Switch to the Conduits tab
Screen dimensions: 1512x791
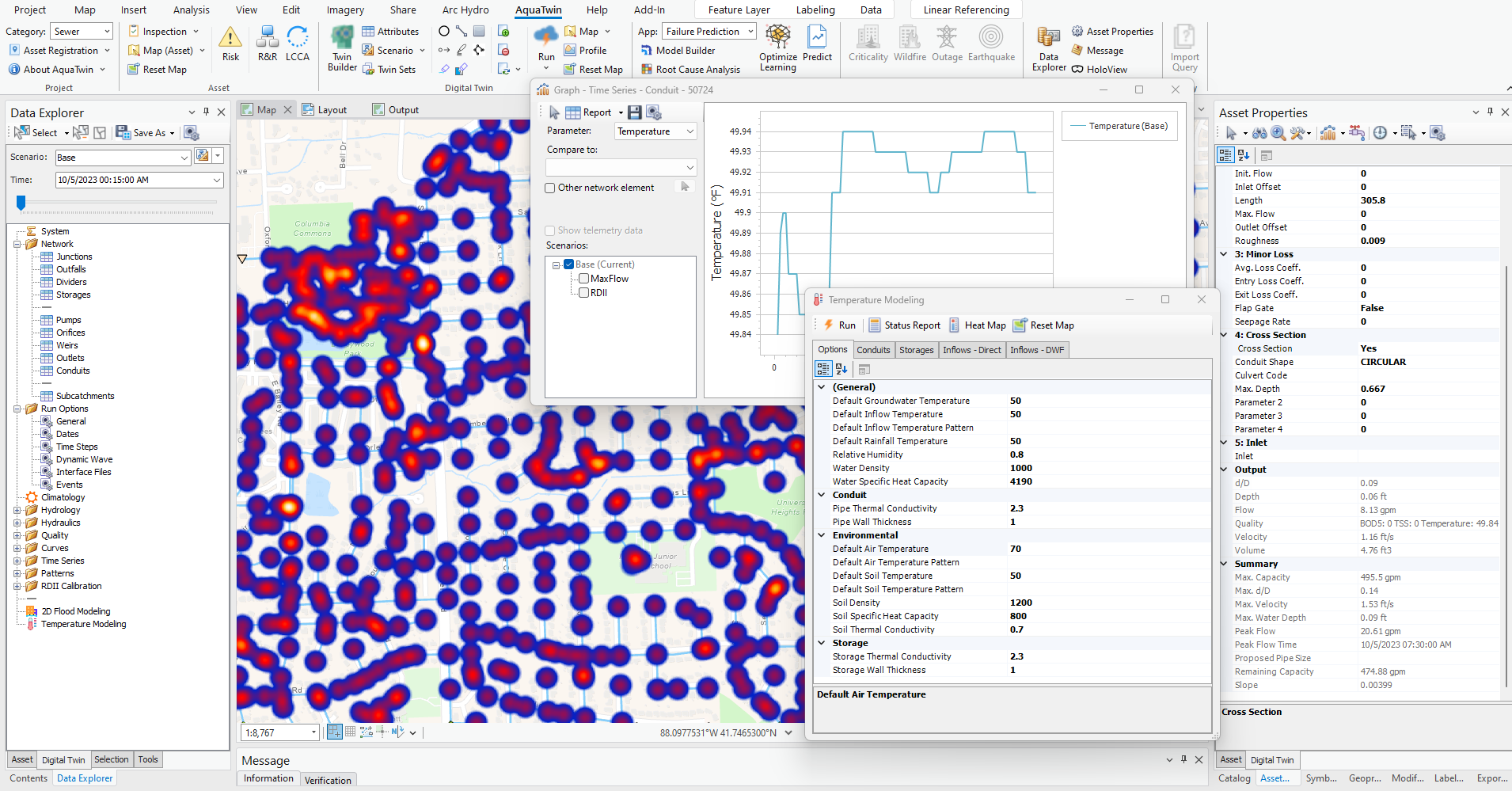873,350
